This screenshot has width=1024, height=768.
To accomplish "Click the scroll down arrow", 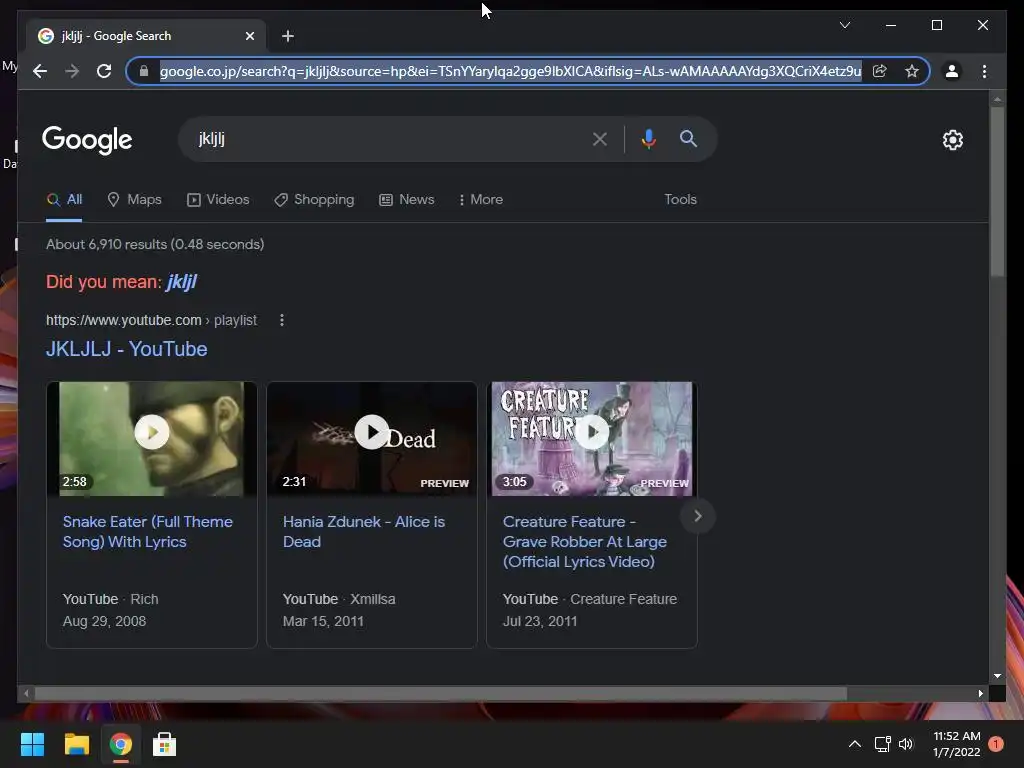I will point(997,676).
